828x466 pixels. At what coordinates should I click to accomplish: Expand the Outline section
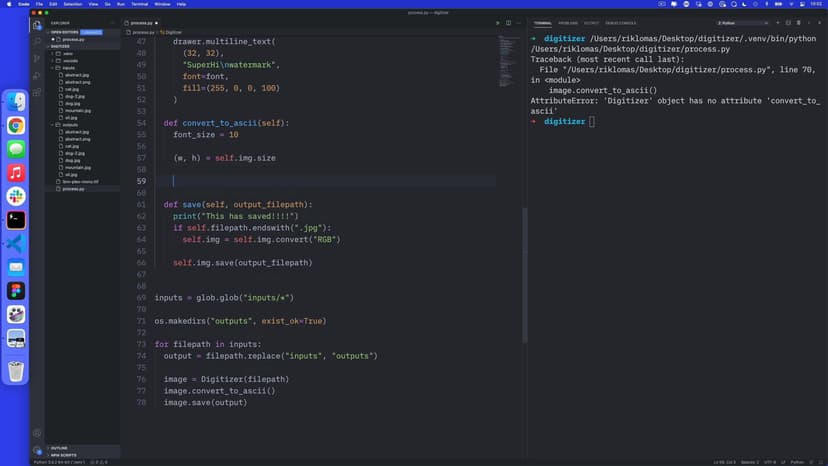[59, 447]
